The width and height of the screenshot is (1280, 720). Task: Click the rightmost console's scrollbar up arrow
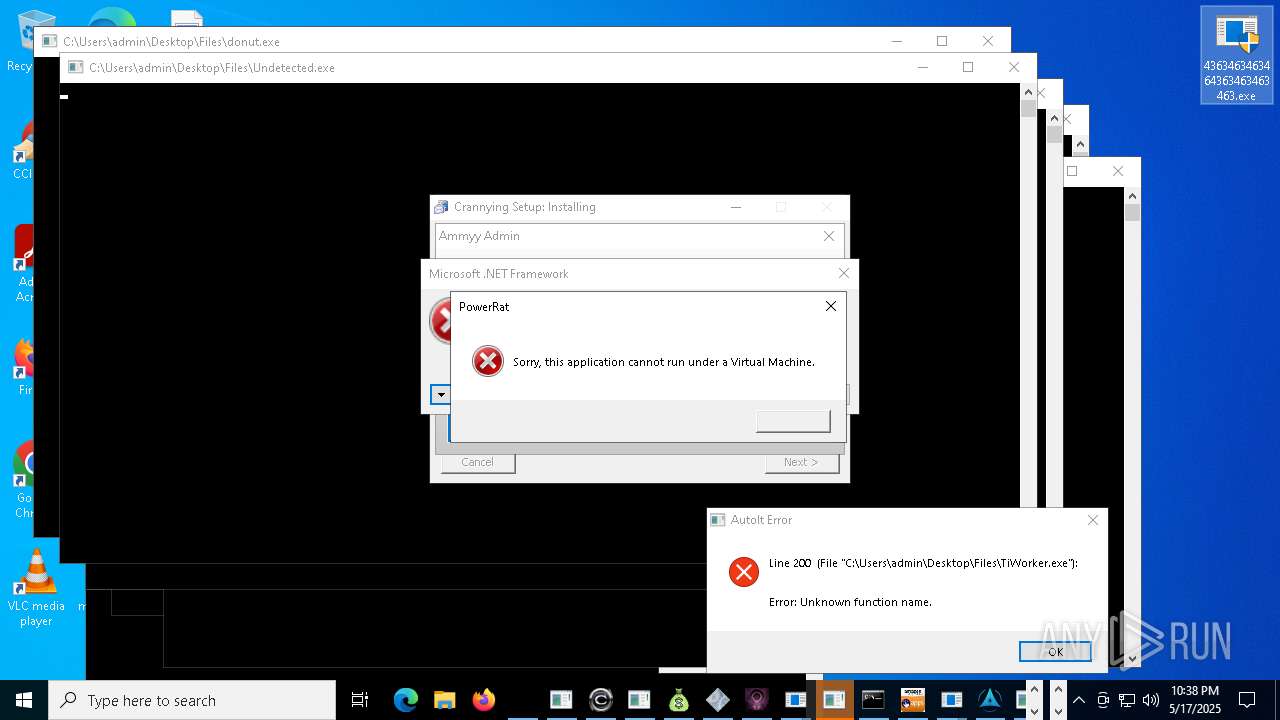pos(1132,196)
